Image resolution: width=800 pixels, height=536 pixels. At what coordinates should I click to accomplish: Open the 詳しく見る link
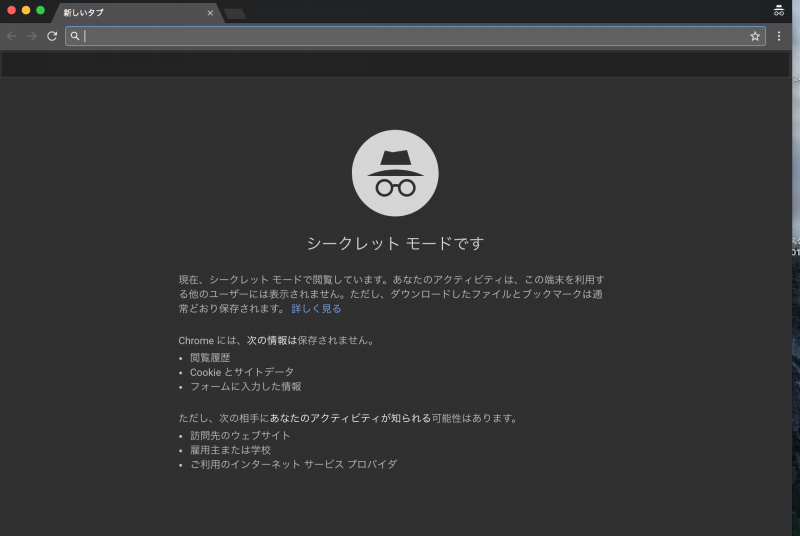coord(316,309)
